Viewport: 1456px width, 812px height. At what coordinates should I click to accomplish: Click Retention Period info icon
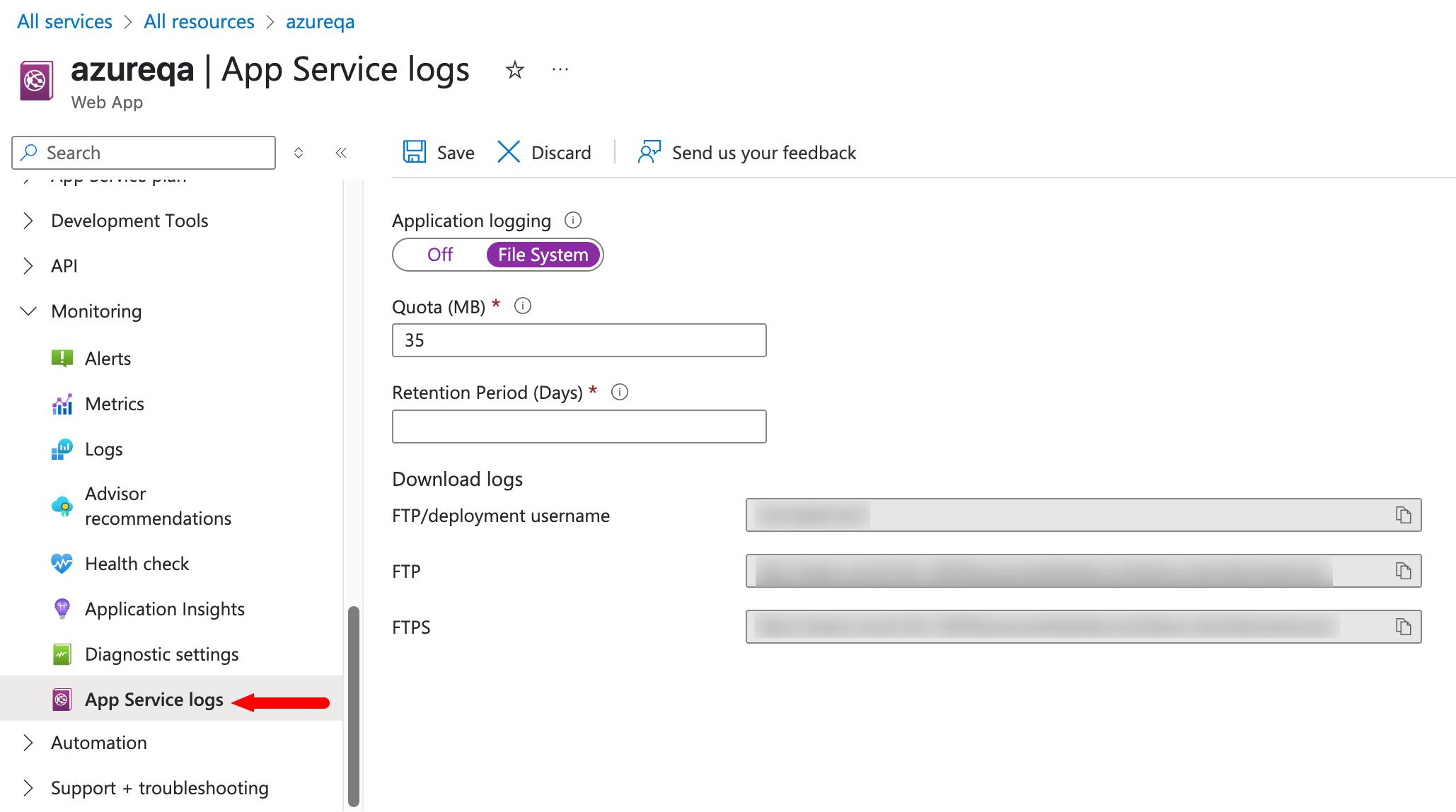620,392
